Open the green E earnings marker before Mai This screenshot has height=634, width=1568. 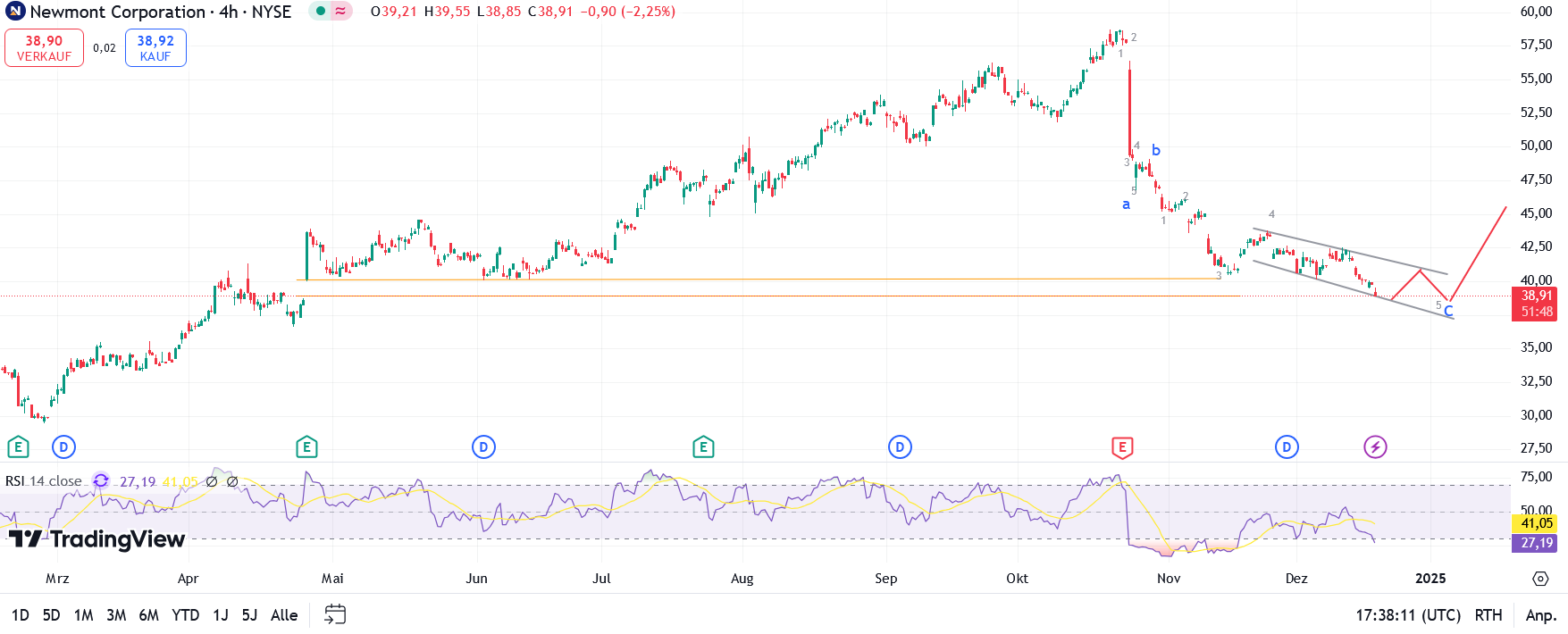click(x=306, y=447)
